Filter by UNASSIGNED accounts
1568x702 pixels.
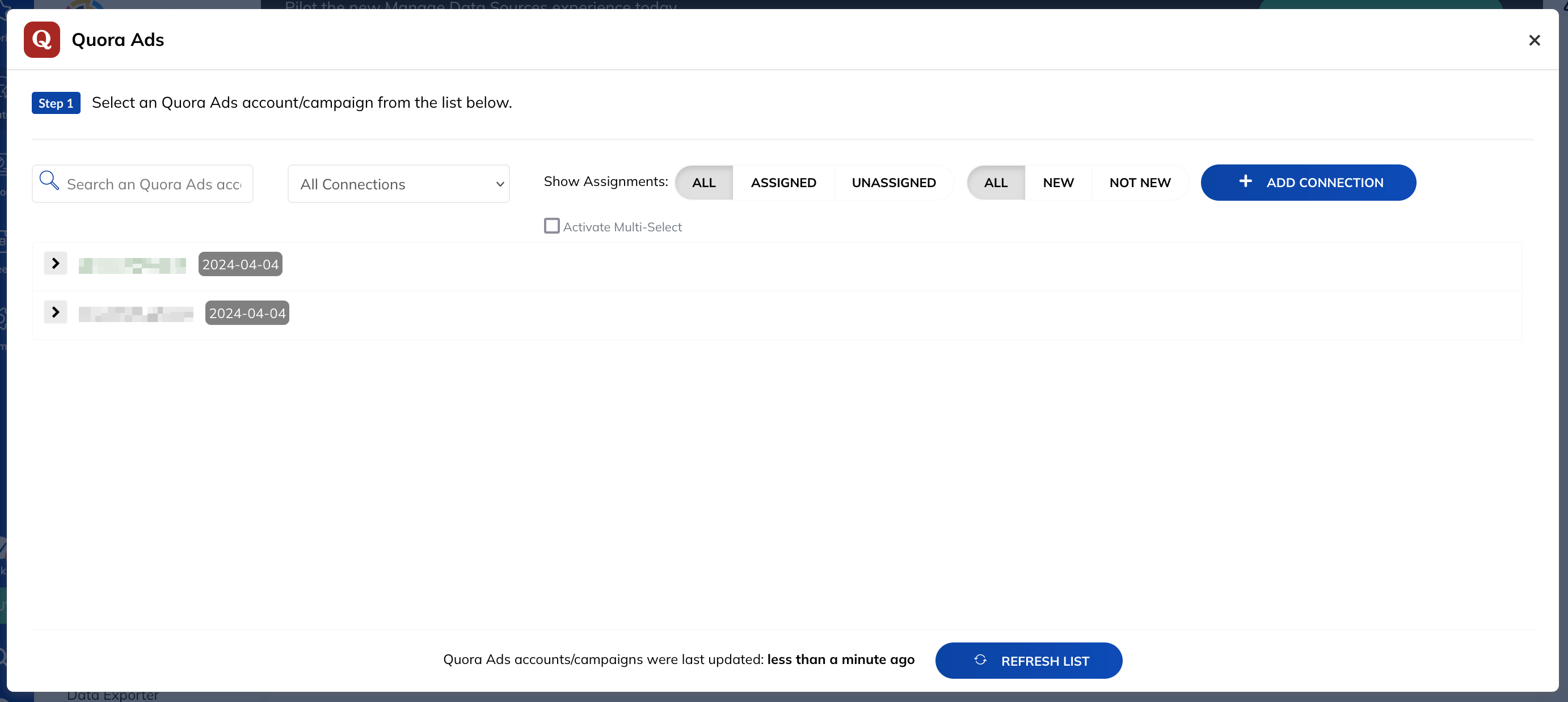[893, 183]
